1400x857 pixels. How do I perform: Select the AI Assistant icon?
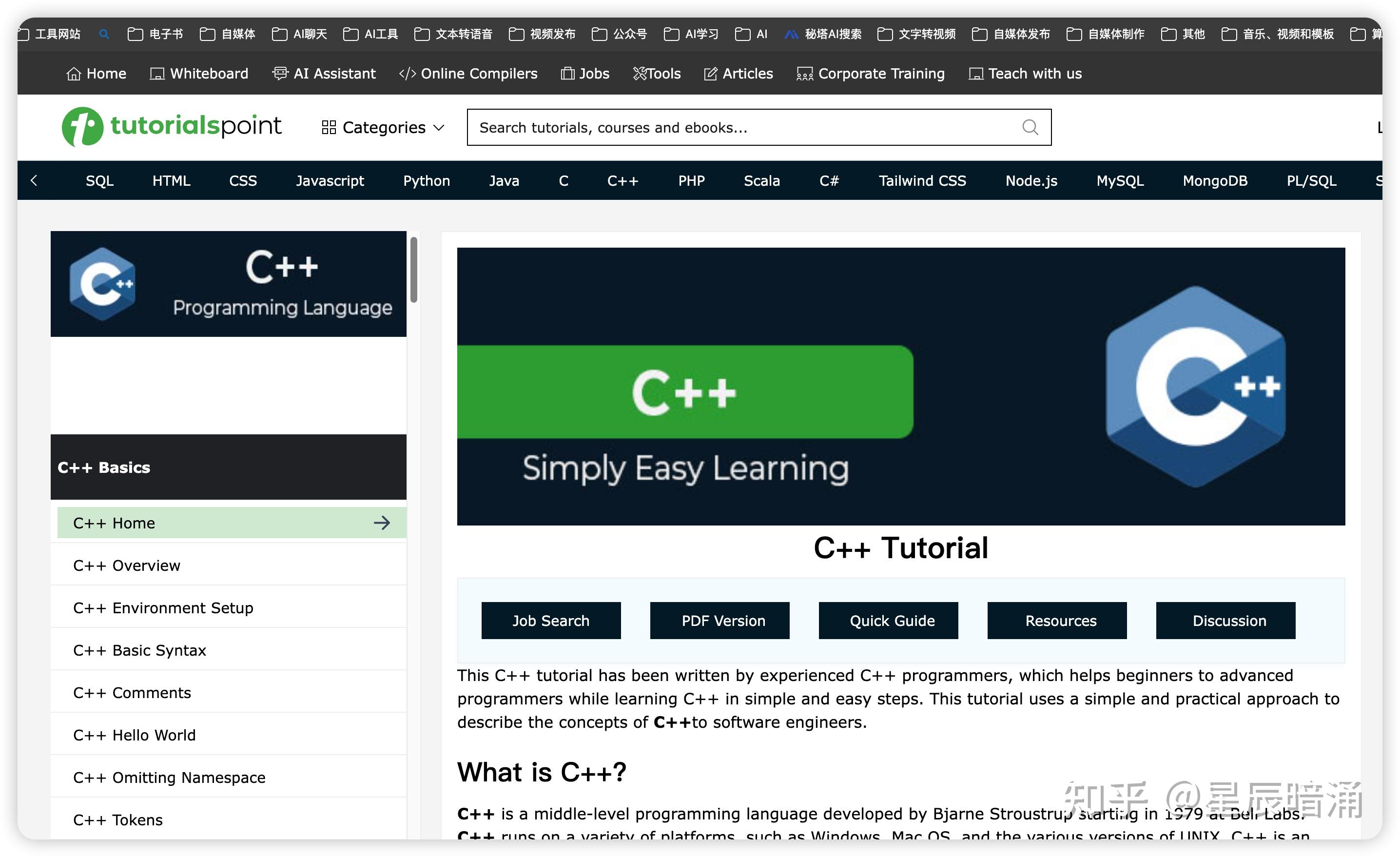[x=281, y=73]
